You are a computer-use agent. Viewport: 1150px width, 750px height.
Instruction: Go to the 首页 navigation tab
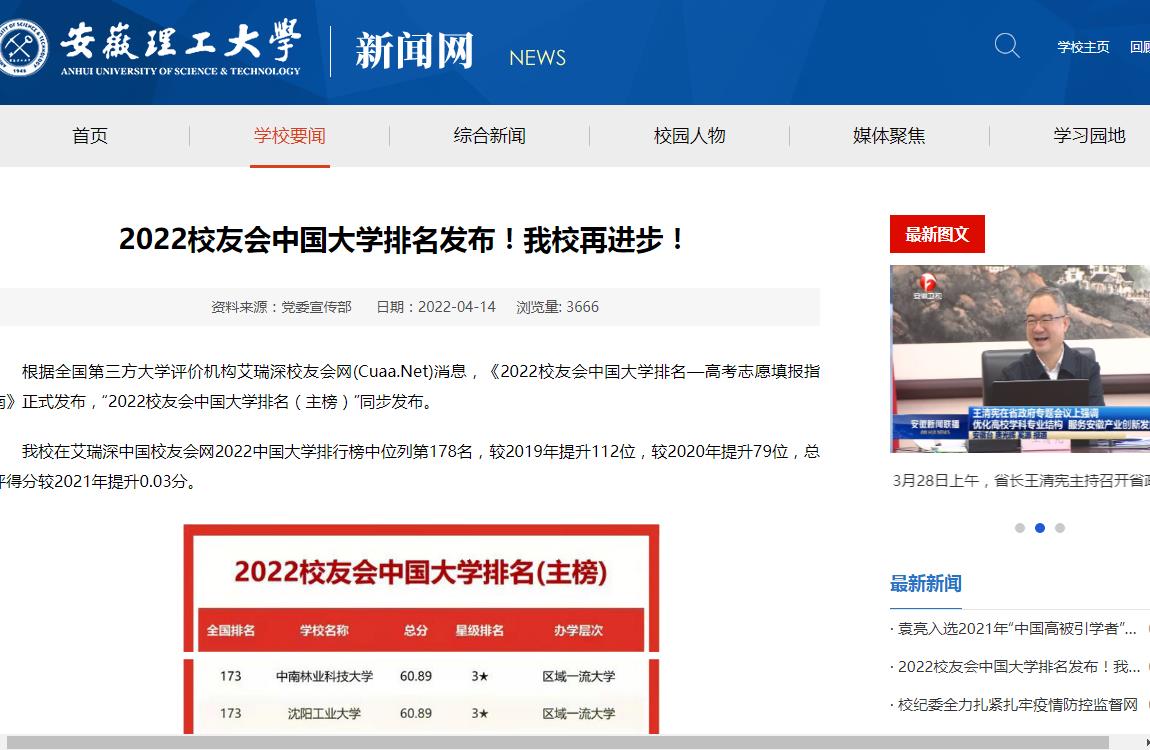(89, 136)
